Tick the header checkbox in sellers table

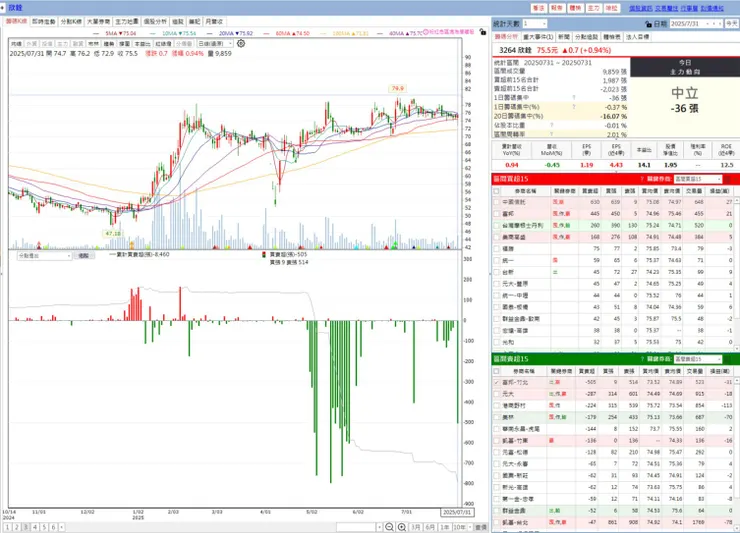click(x=496, y=372)
